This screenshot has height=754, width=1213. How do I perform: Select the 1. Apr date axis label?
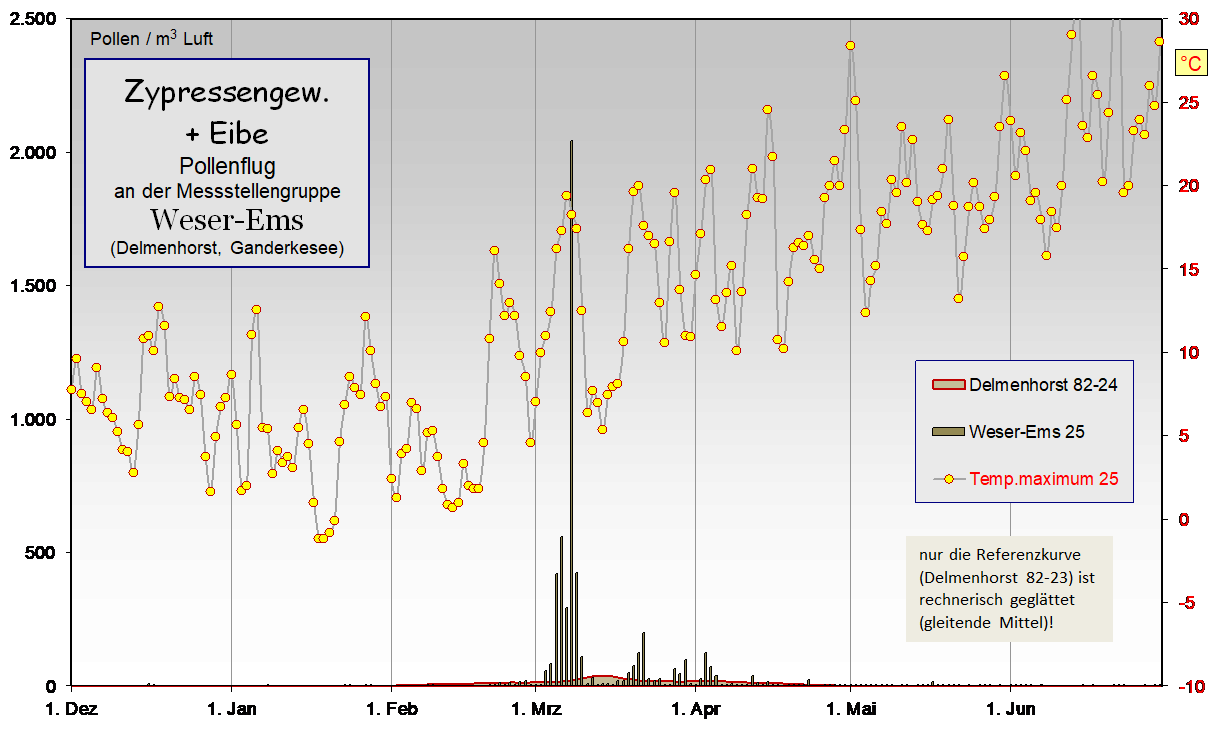[694, 711]
